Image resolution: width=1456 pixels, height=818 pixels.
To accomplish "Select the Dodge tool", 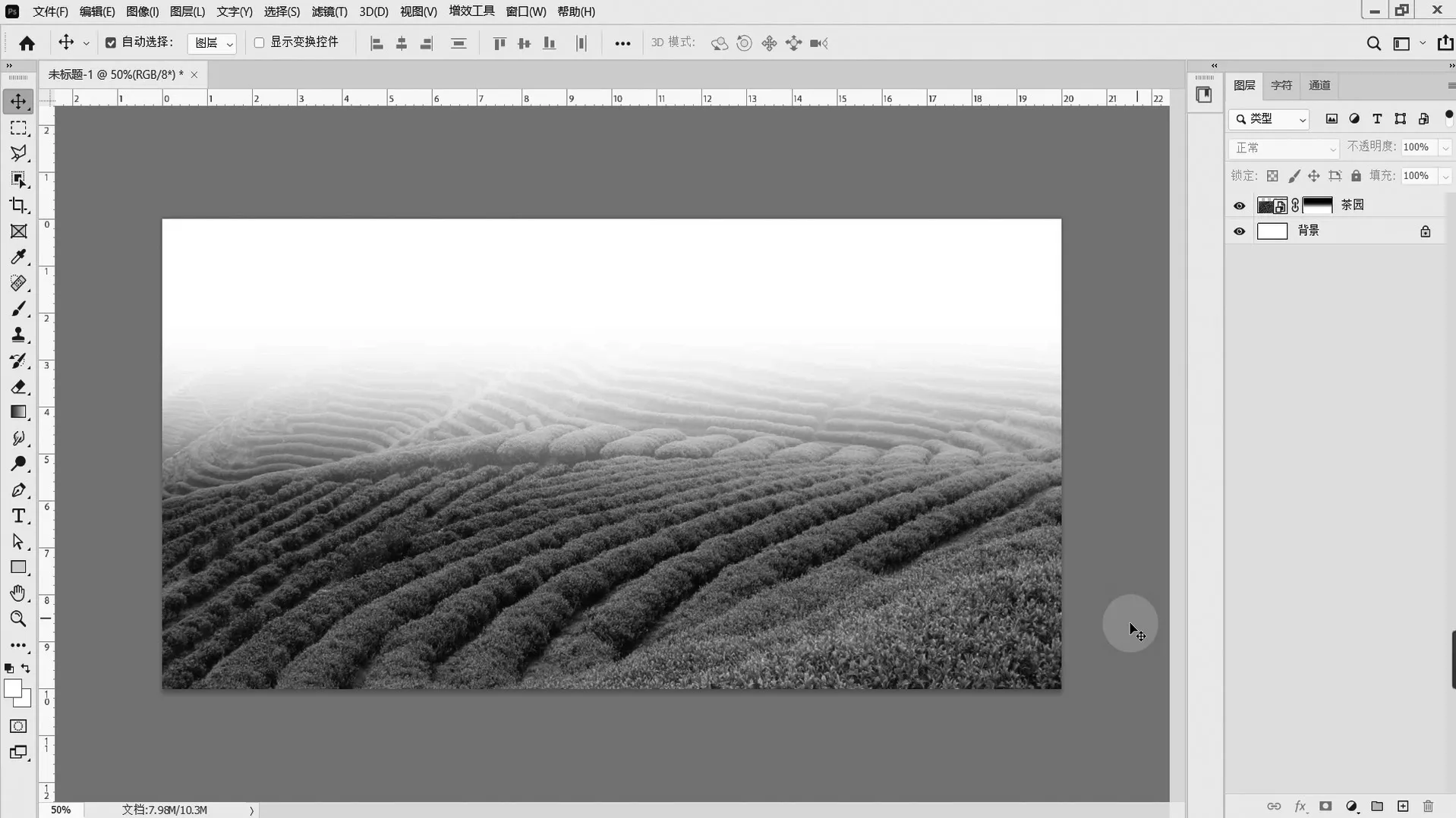I will tap(18, 464).
